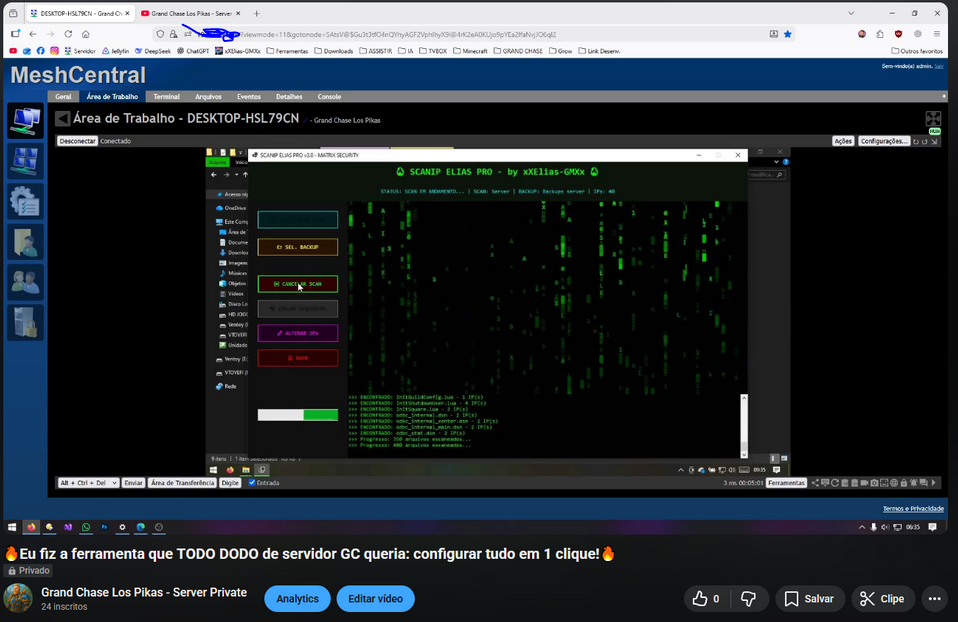Reload the browser page

pyautogui.click(x=68, y=34)
